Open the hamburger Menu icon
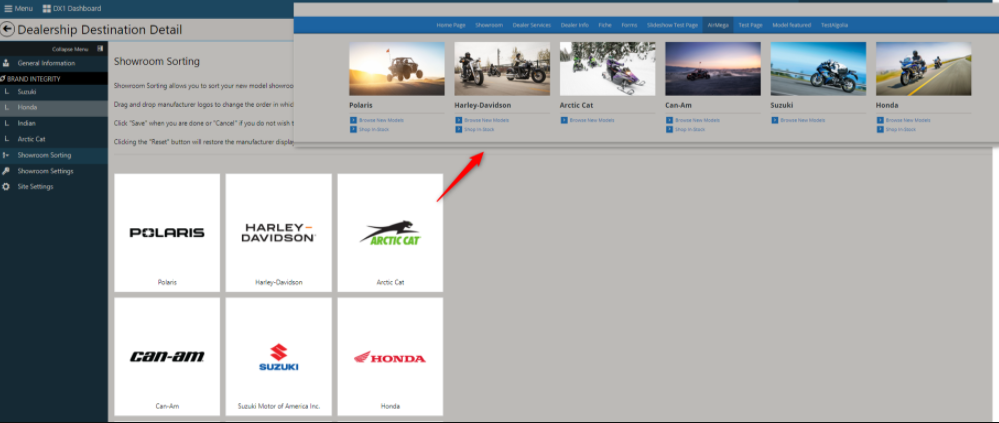This screenshot has width=999, height=423. point(8,8)
